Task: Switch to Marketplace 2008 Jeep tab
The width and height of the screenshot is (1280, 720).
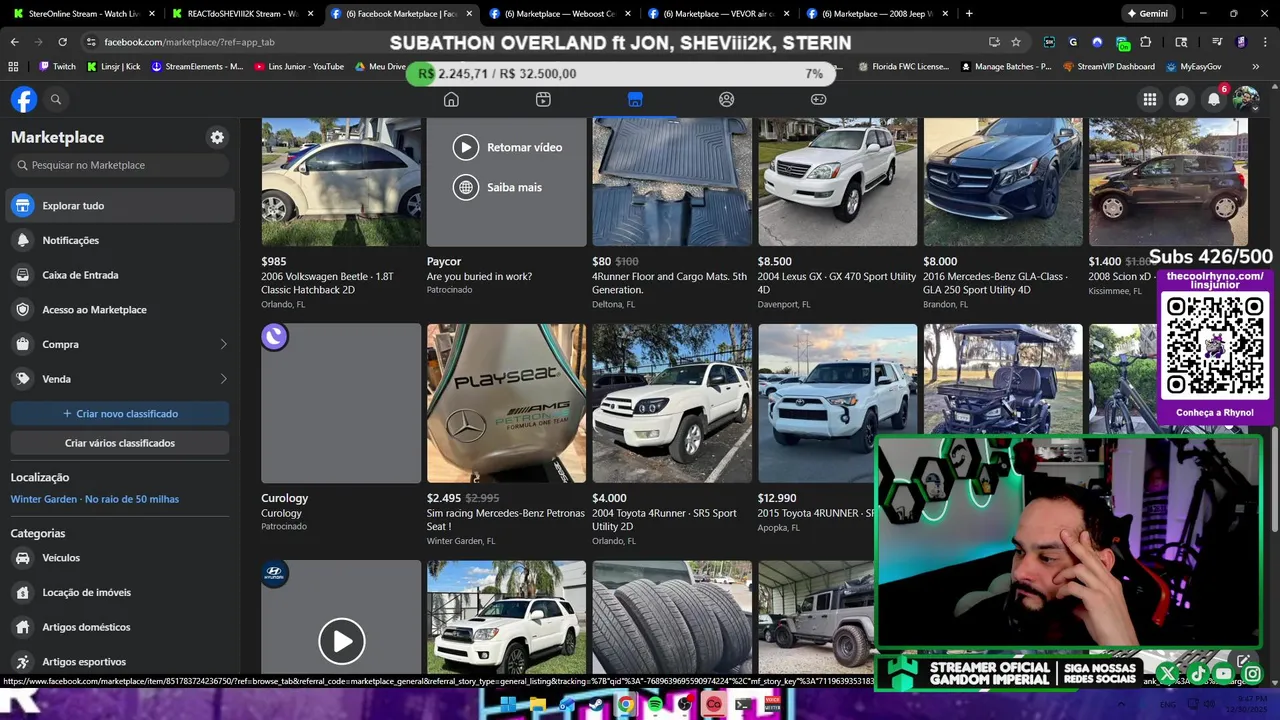Action: [877, 14]
